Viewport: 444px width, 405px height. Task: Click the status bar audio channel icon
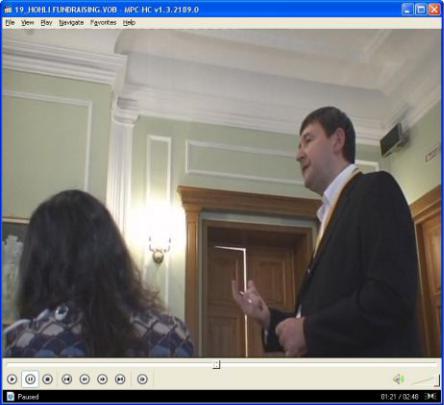pos(431,397)
